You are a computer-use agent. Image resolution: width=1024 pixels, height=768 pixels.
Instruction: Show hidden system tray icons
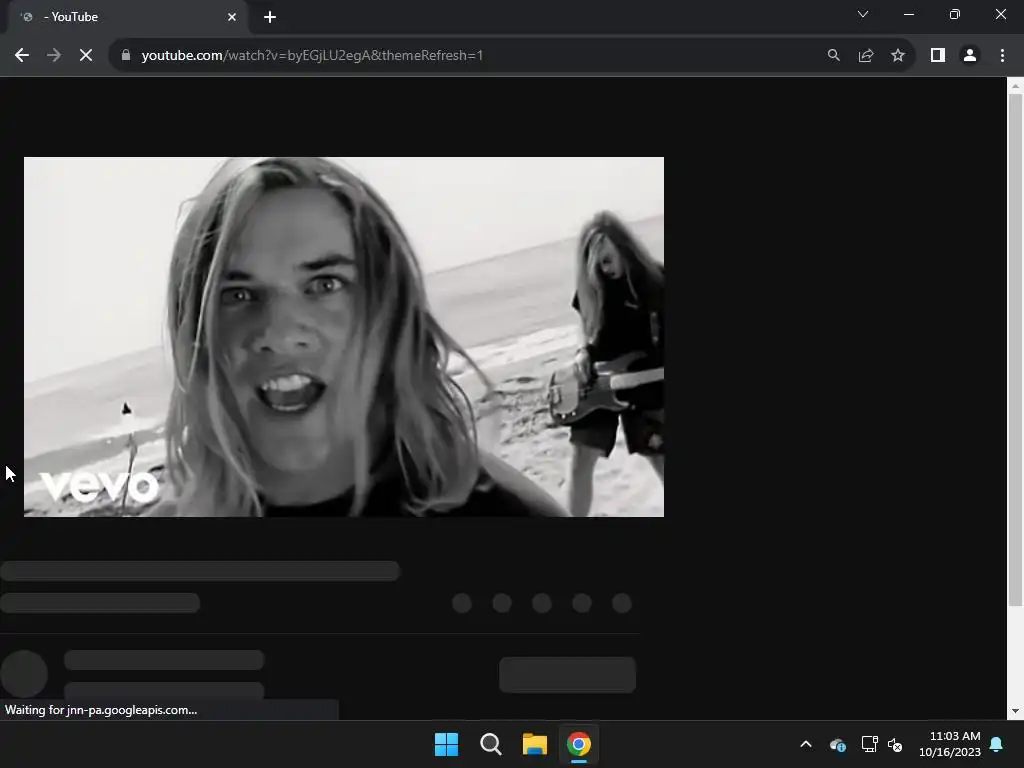pyautogui.click(x=806, y=744)
